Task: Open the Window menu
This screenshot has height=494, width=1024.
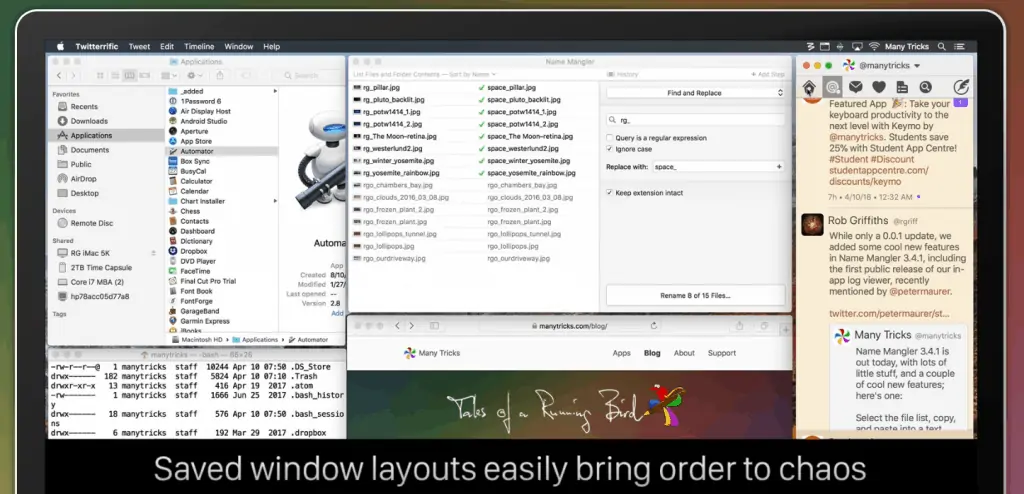Action: [238, 46]
